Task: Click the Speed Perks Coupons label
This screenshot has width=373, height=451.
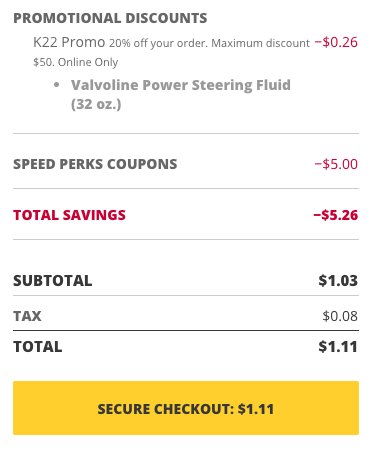Action: [95, 164]
